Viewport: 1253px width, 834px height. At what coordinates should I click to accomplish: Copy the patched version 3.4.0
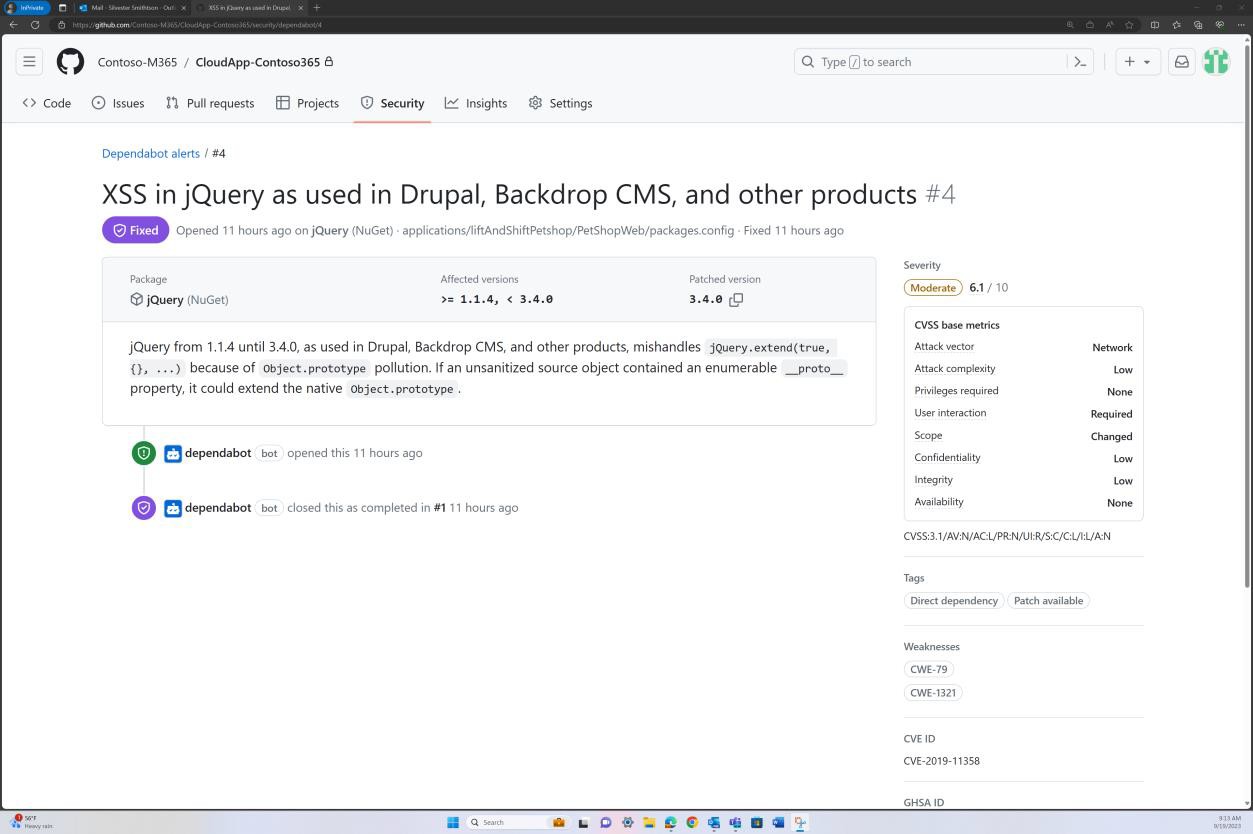coord(737,299)
